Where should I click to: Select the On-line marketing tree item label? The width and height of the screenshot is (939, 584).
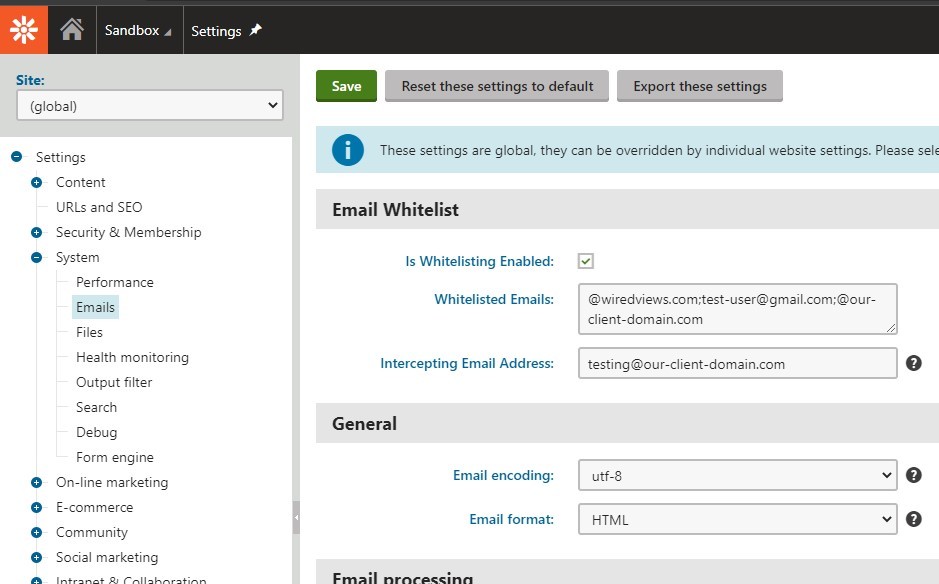click(x=112, y=482)
